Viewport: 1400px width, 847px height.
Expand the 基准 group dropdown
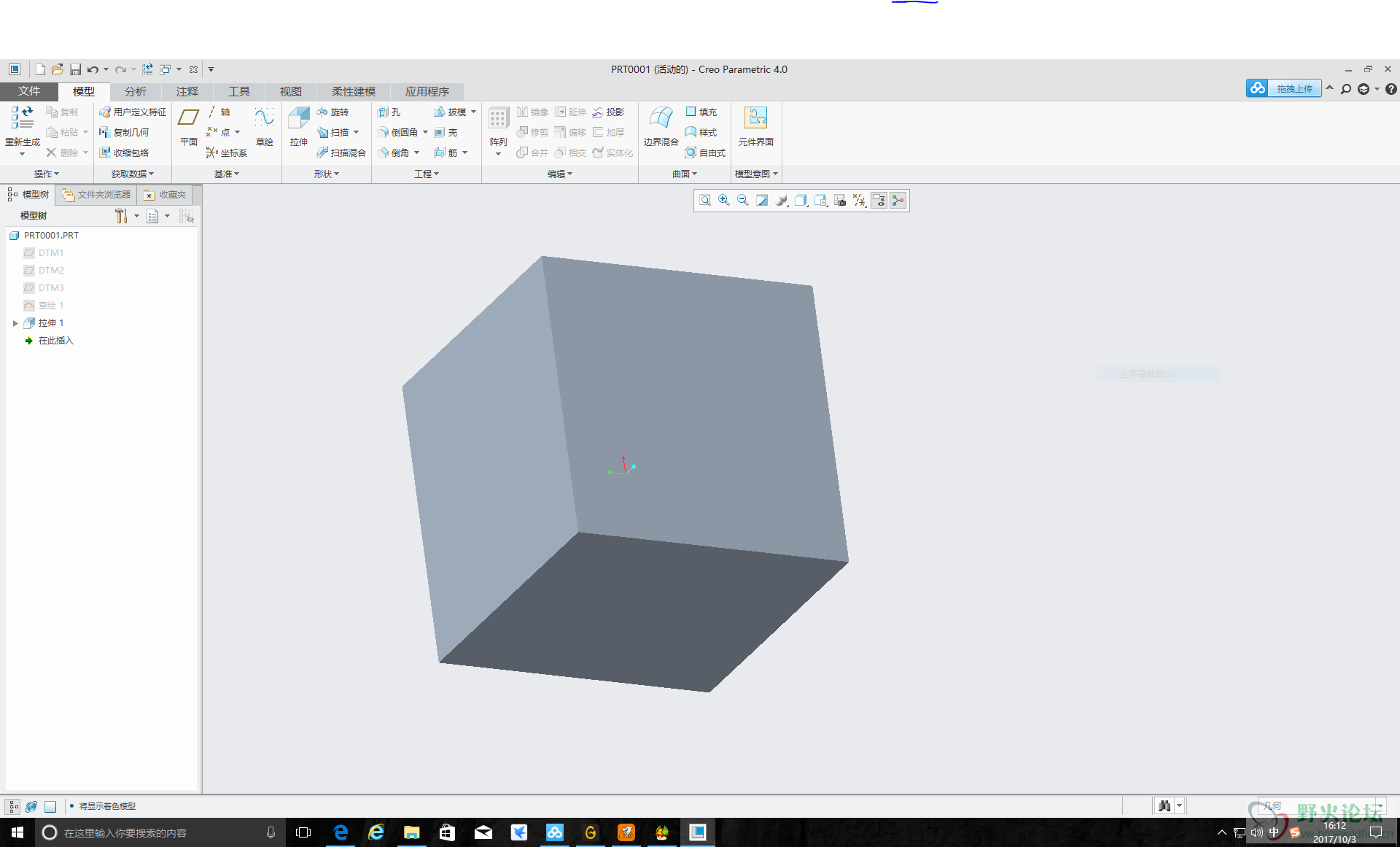point(227,174)
